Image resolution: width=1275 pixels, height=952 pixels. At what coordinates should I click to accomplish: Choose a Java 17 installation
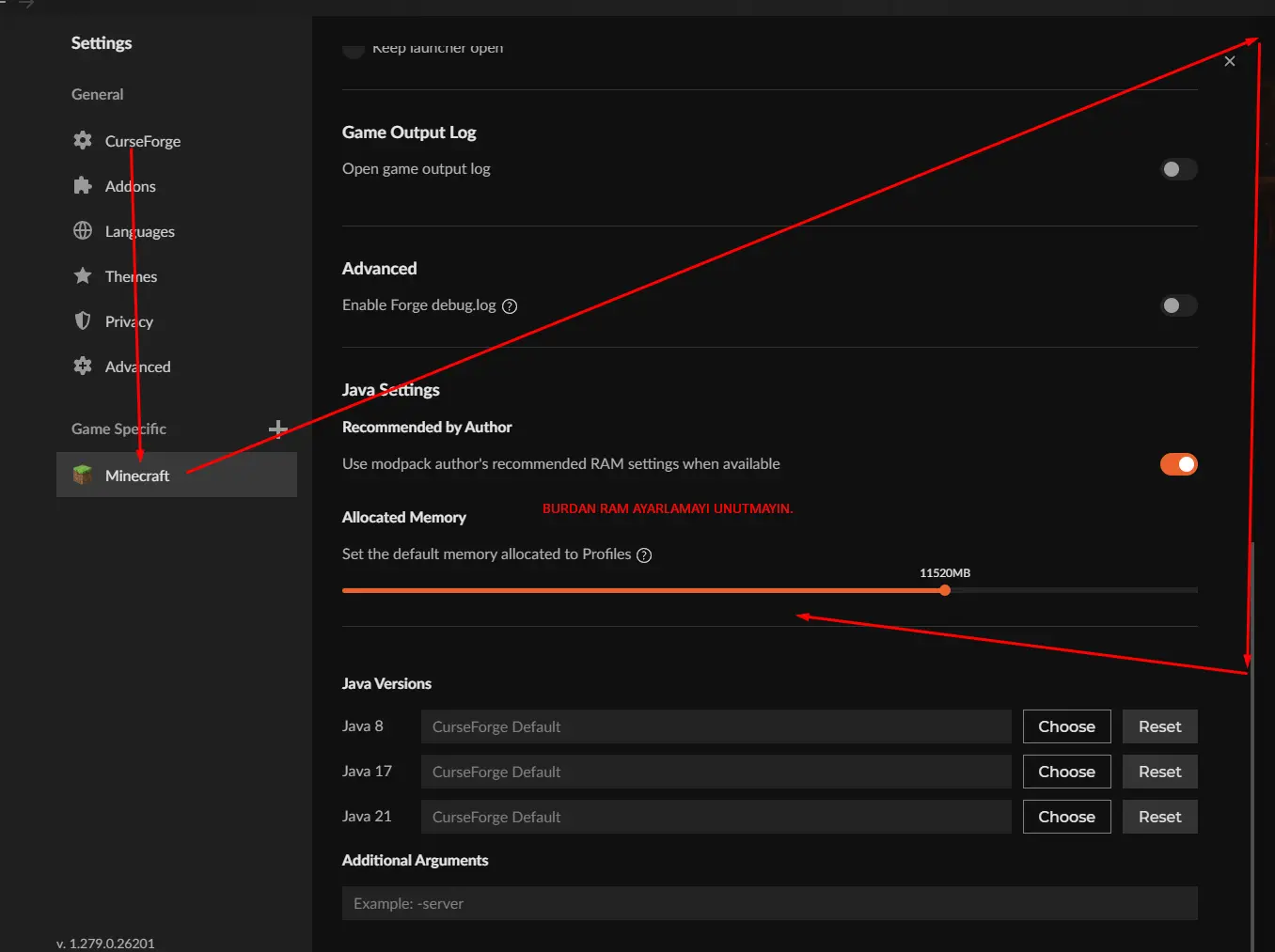point(1067,772)
